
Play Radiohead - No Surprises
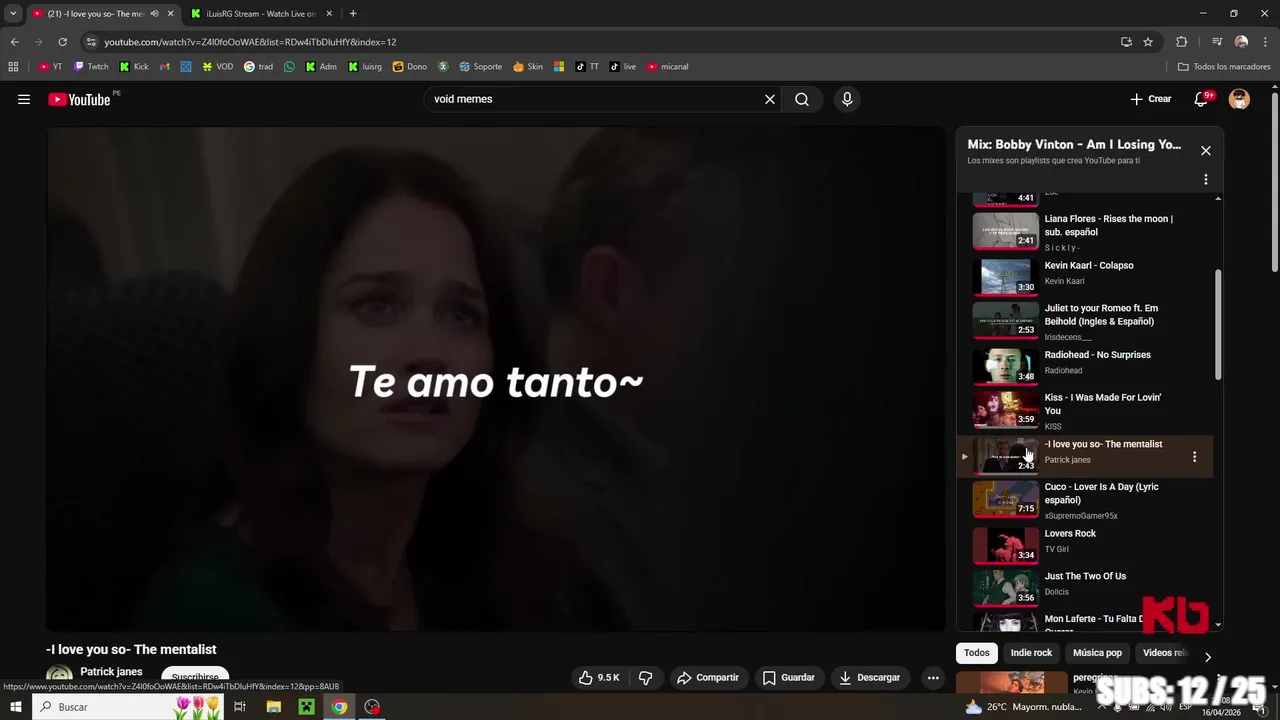click(1085, 364)
